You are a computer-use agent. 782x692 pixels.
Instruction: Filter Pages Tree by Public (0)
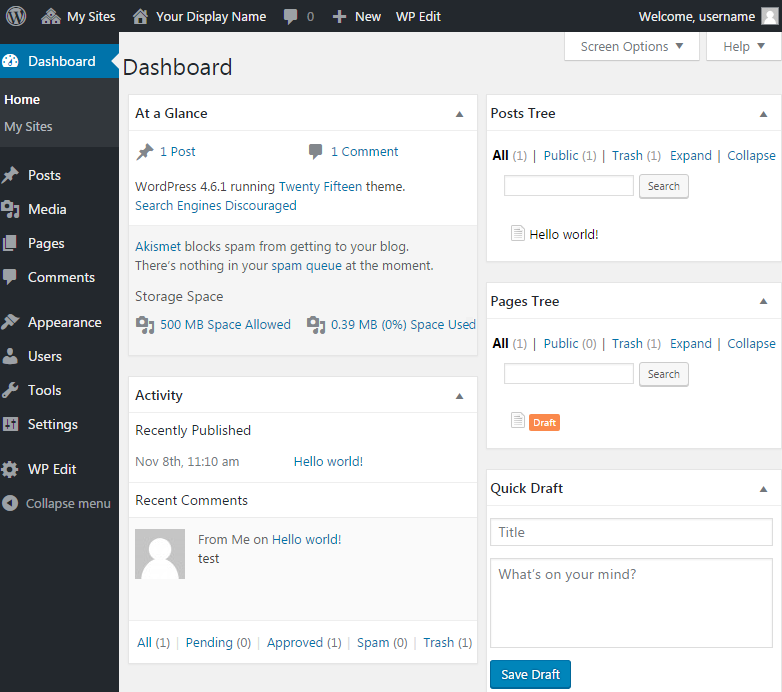570,344
